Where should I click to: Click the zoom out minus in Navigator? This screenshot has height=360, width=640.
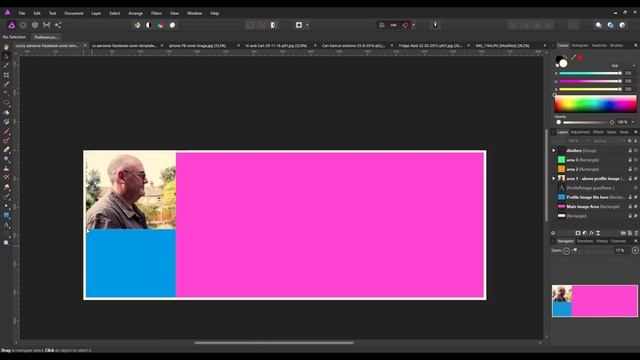(566, 251)
